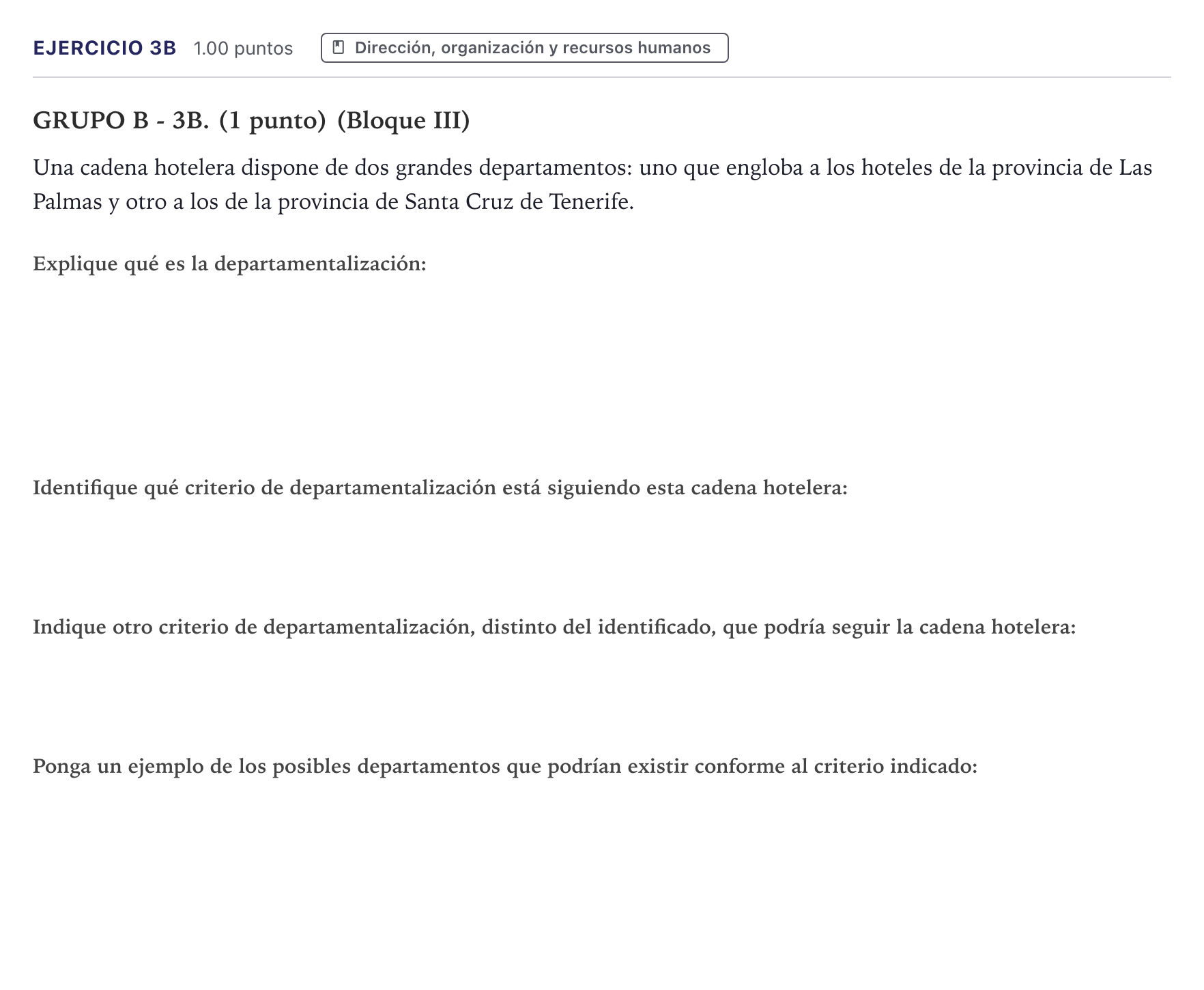Viewport: 1204px width, 990px height.
Task: Click 'Explique qué es la departamentalización:' prompt
Action: [x=229, y=264]
